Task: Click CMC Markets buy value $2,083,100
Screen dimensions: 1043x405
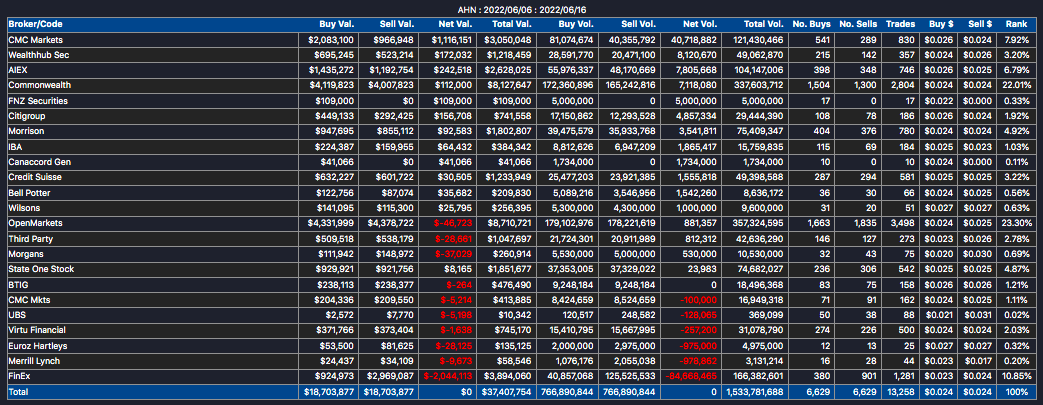Action: pyautogui.click(x=331, y=40)
